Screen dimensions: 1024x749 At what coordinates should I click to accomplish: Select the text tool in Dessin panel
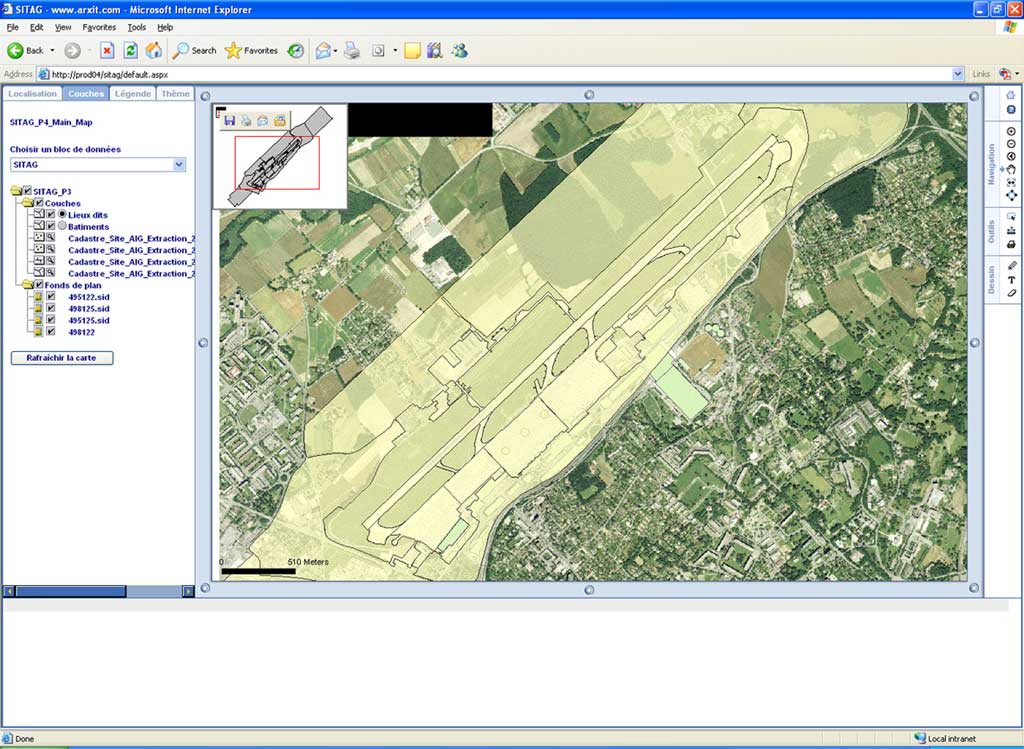tap(1011, 279)
